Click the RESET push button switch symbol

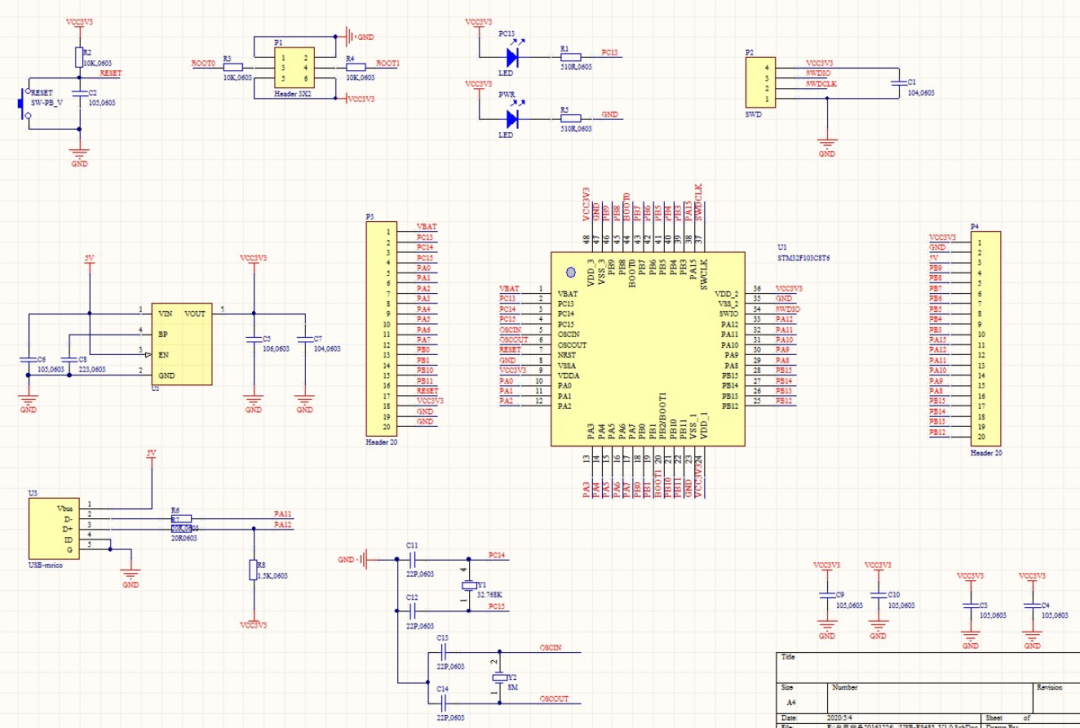click(x=26, y=104)
